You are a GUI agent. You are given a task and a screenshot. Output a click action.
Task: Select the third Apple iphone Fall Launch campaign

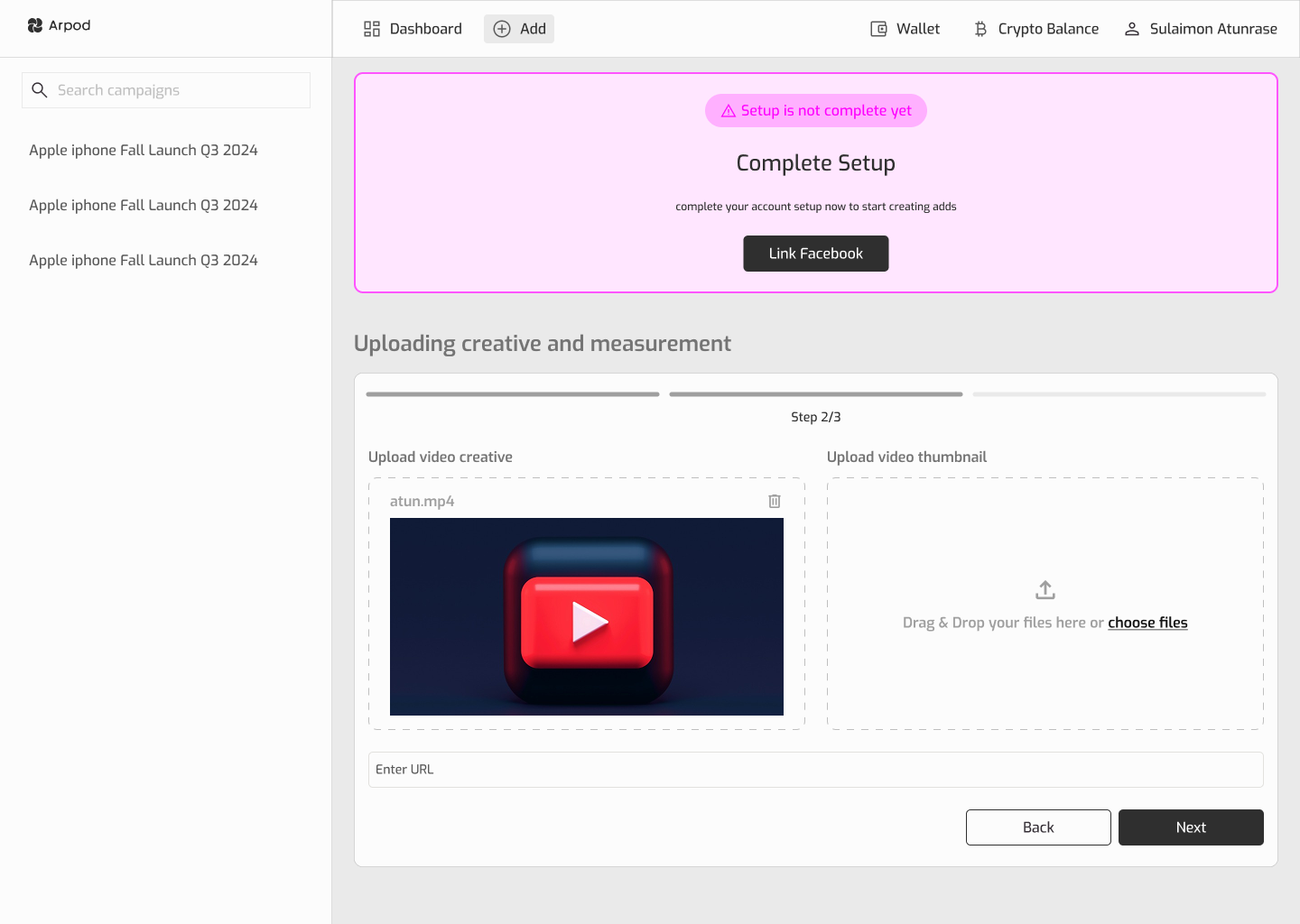(x=144, y=261)
